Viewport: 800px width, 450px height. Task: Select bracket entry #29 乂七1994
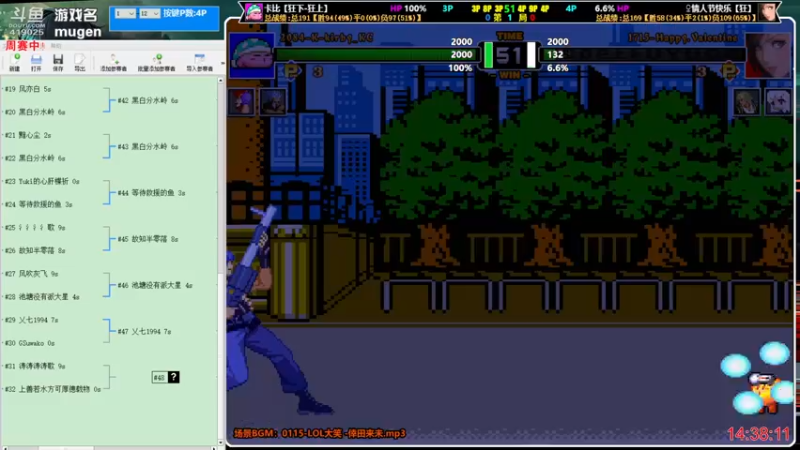pos(31,320)
